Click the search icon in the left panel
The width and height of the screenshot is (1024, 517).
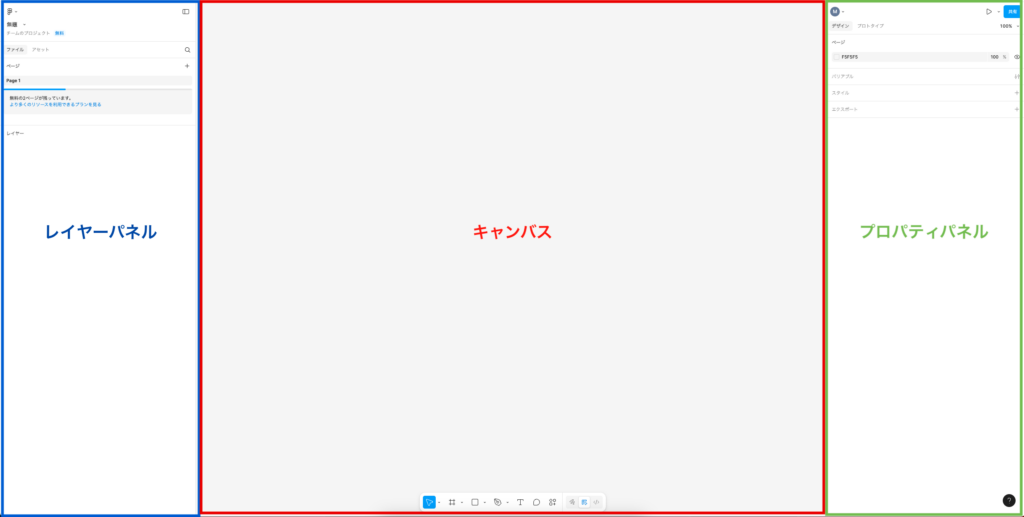(x=187, y=49)
